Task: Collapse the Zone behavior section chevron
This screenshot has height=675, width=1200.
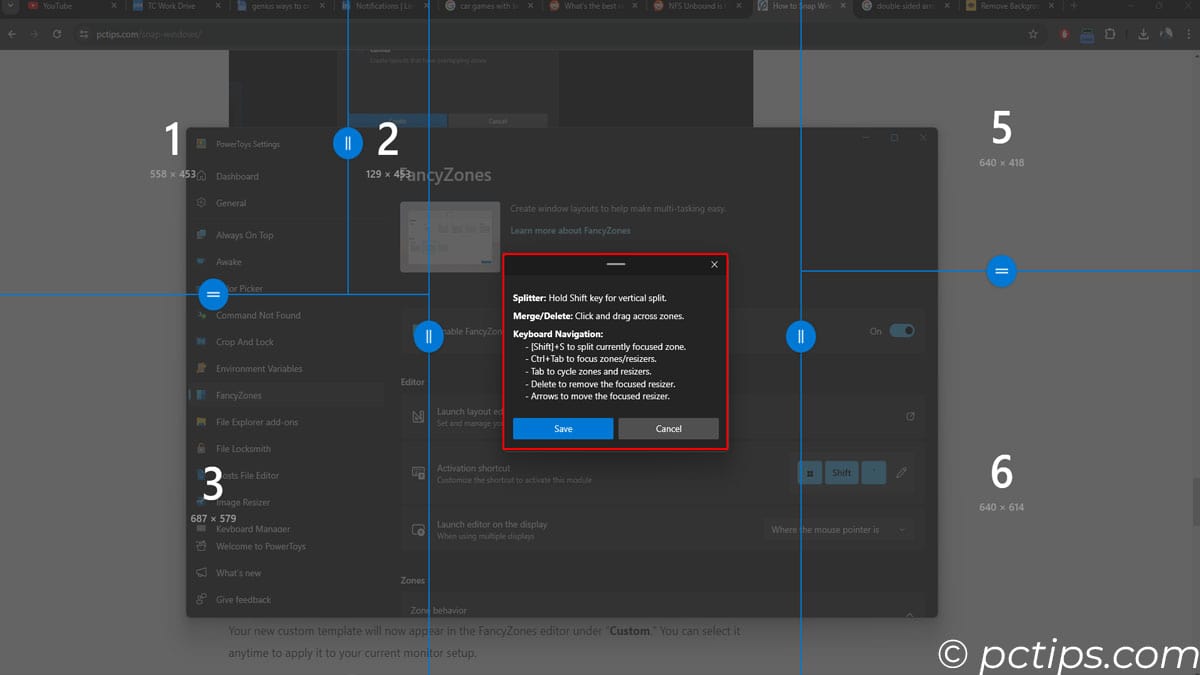Action: point(909,614)
